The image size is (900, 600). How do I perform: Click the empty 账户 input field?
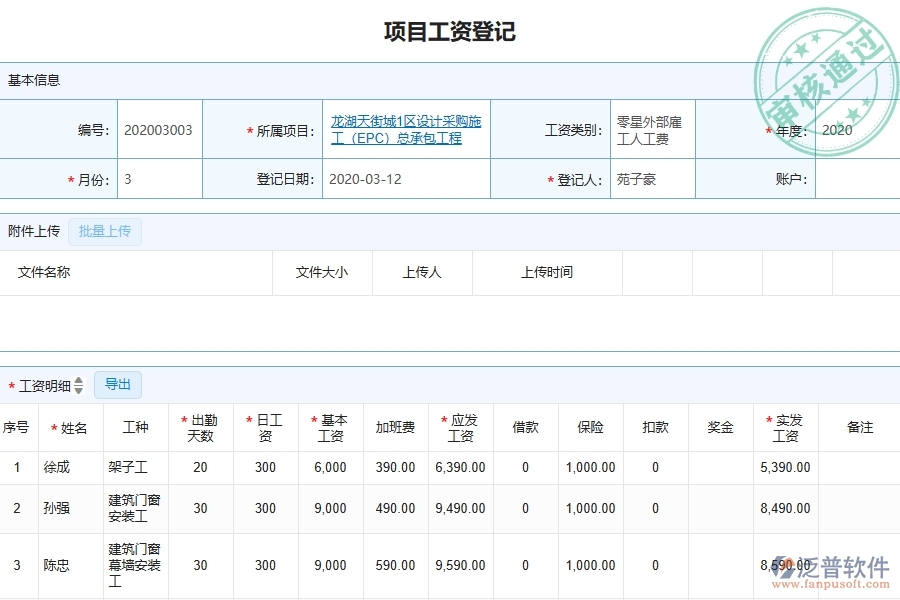[858, 179]
